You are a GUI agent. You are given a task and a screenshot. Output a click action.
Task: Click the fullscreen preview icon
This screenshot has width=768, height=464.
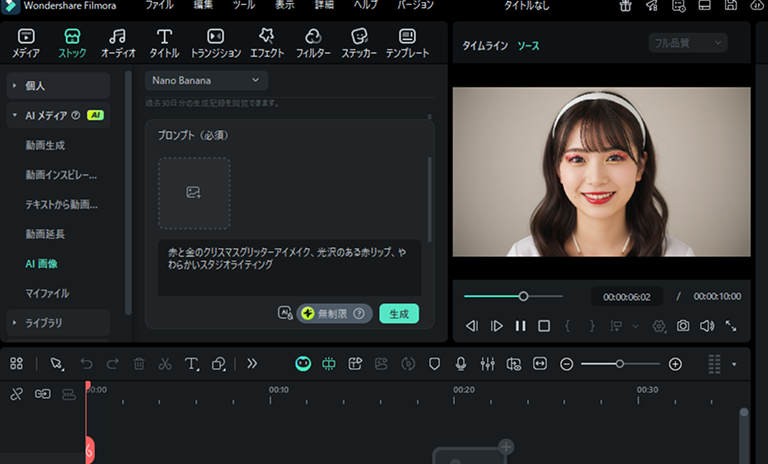(731, 326)
